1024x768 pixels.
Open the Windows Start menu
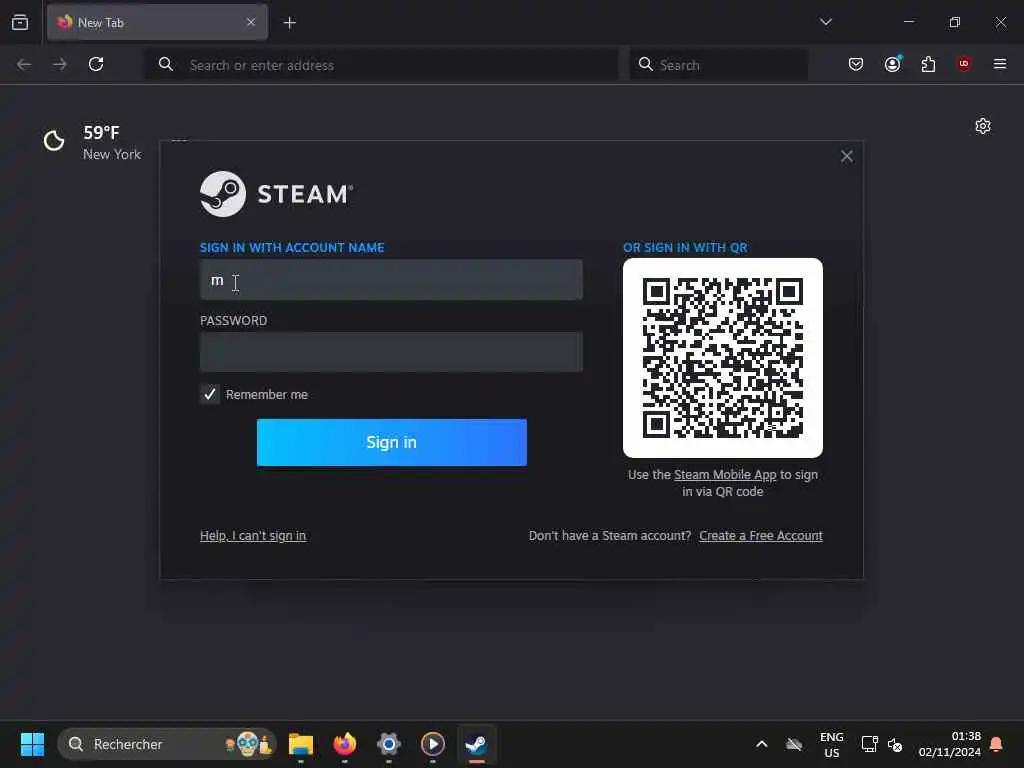[x=32, y=744]
